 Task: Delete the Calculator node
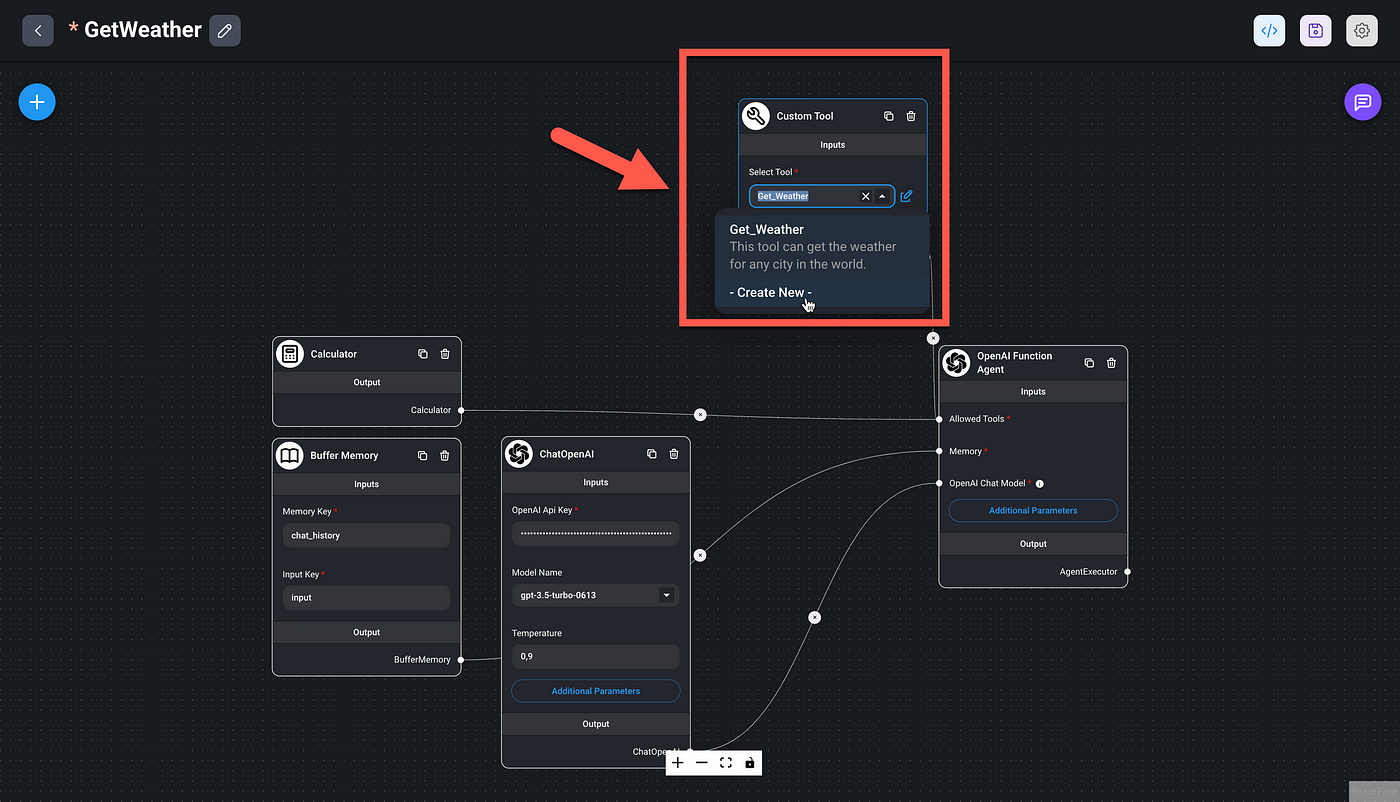pos(445,354)
